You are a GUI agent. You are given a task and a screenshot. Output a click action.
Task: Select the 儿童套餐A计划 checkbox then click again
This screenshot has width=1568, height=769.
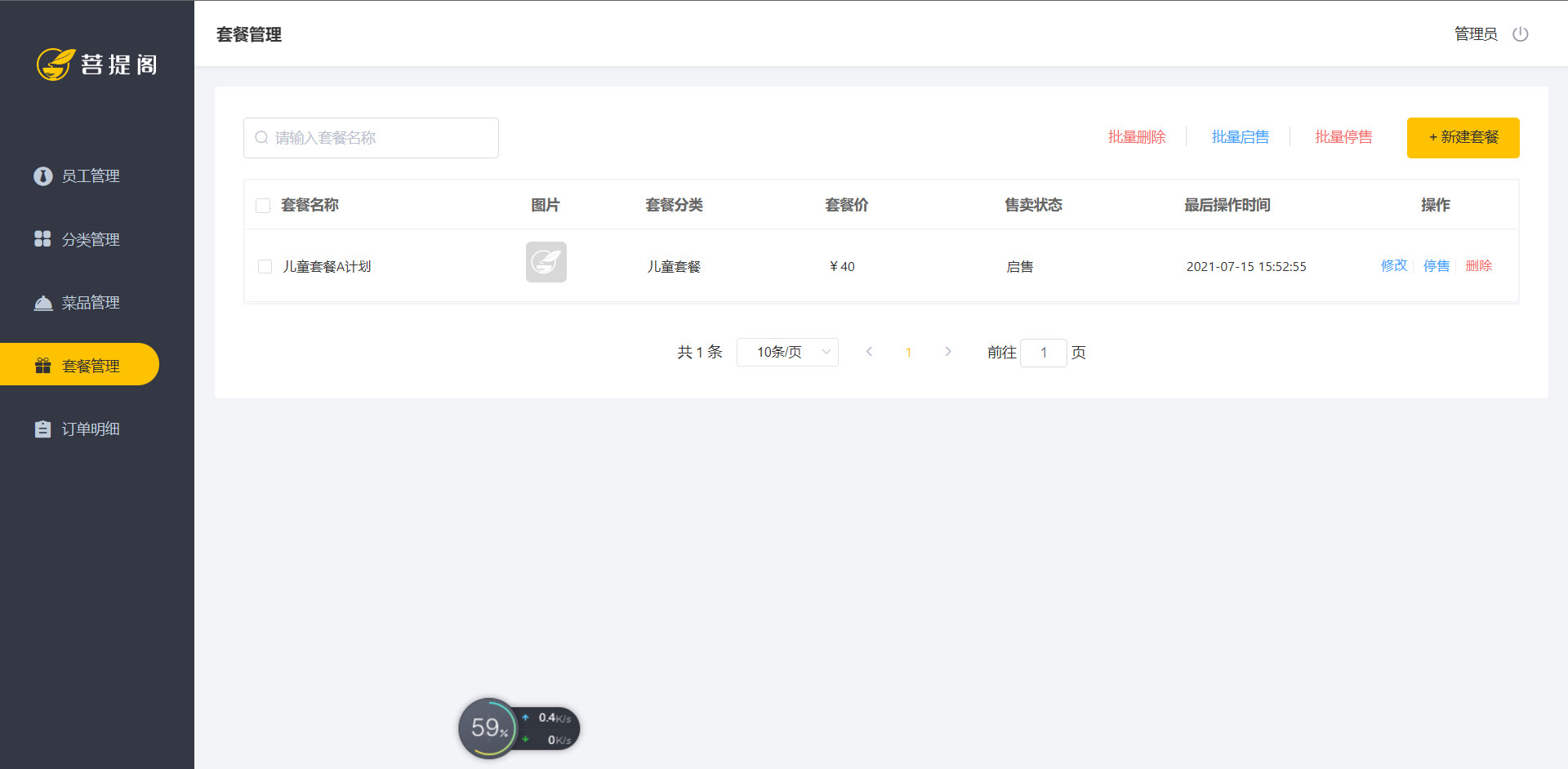(264, 266)
